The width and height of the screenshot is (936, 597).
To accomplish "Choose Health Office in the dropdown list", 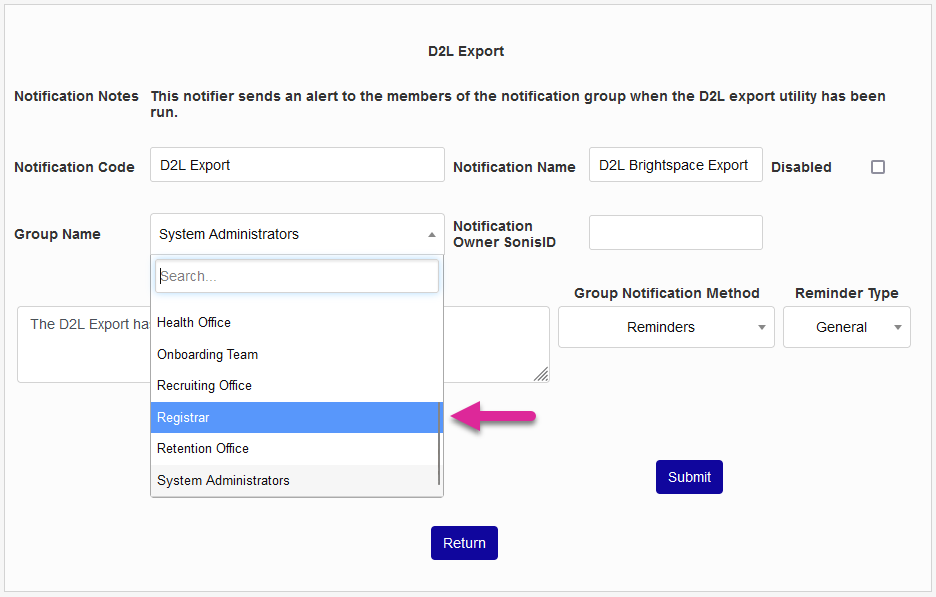I will point(296,322).
